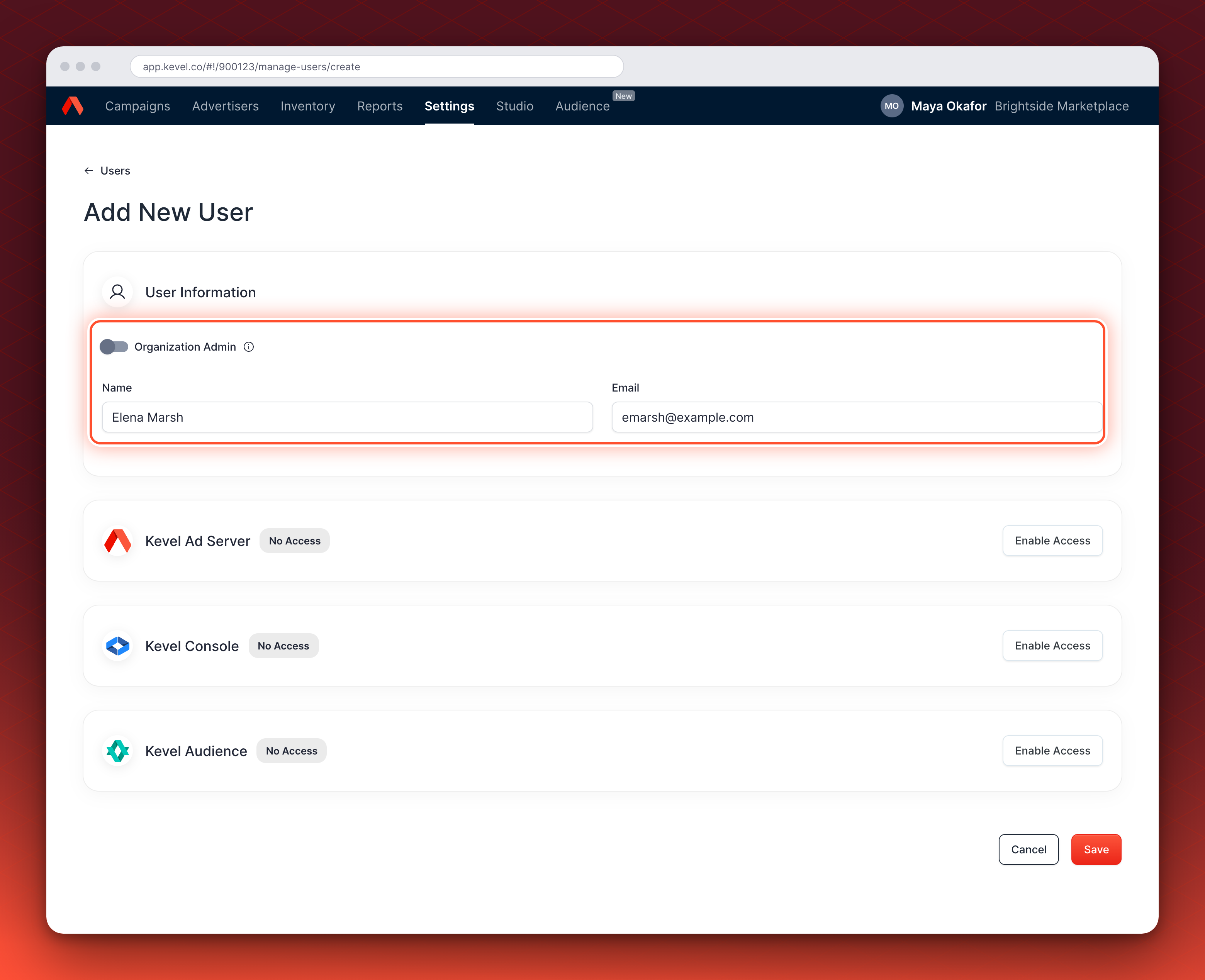Image resolution: width=1205 pixels, height=980 pixels.
Task: Click the Brightside Marketplace account name
Action: 1062,106
